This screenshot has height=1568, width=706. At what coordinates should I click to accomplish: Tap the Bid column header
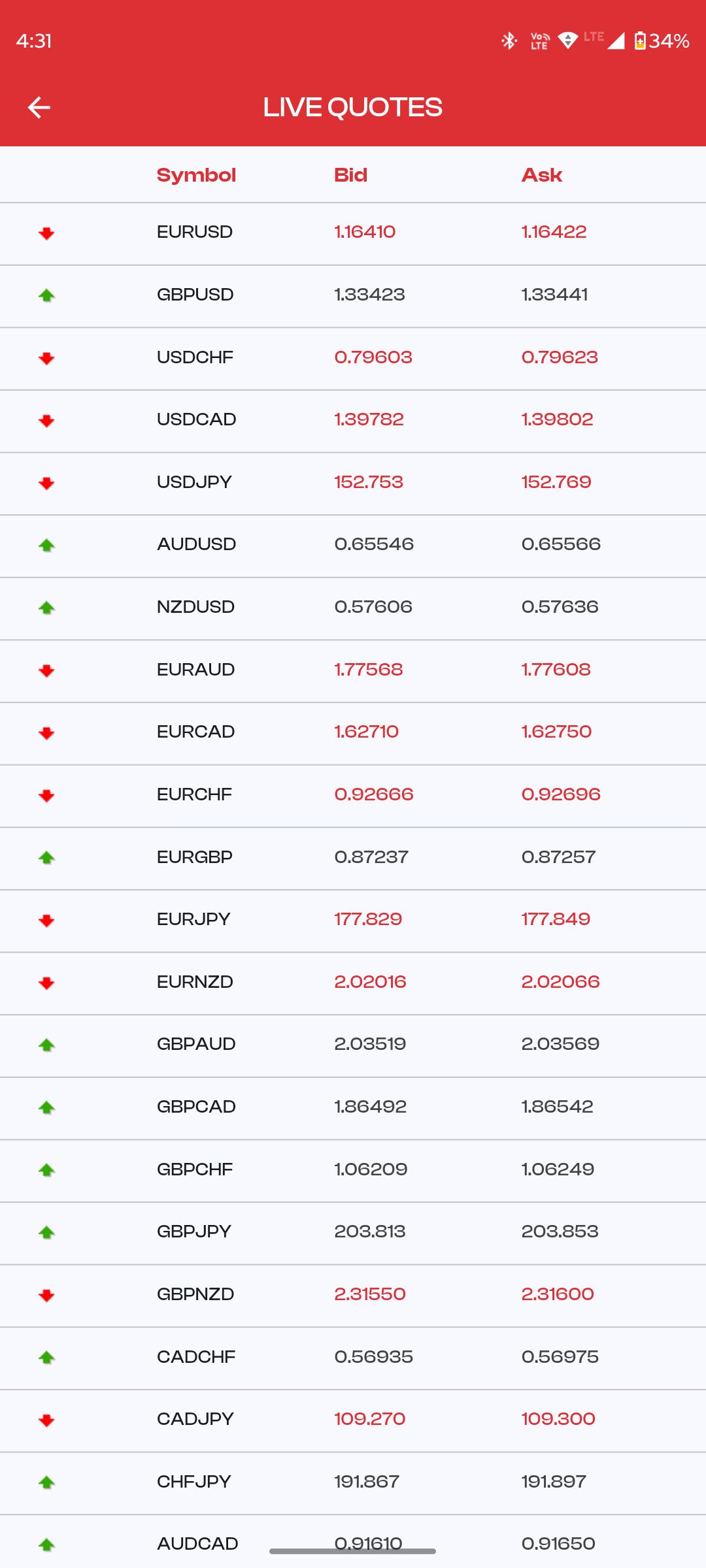coord(350,175)
